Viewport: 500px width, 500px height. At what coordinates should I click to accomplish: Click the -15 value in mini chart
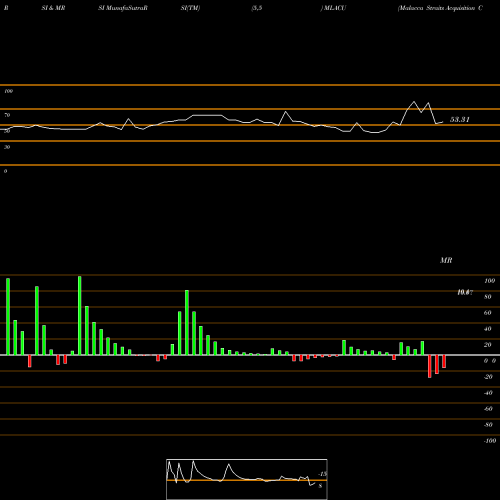pyautogui.click(x=322, y=474)
